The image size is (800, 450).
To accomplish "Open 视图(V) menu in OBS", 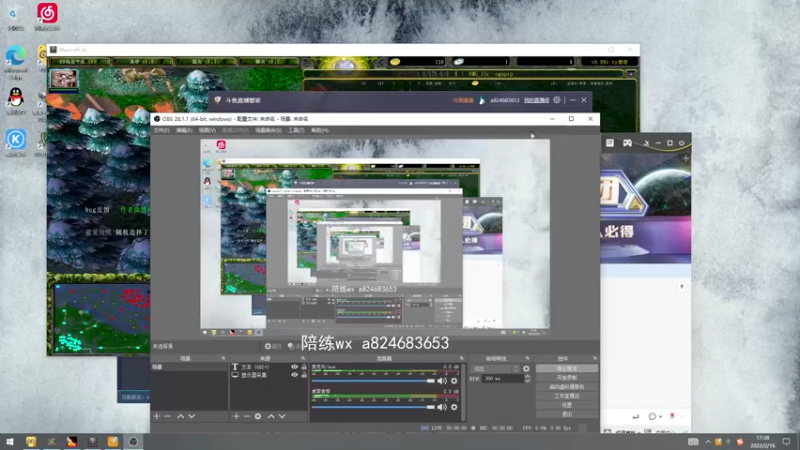I will click(207, 131).
